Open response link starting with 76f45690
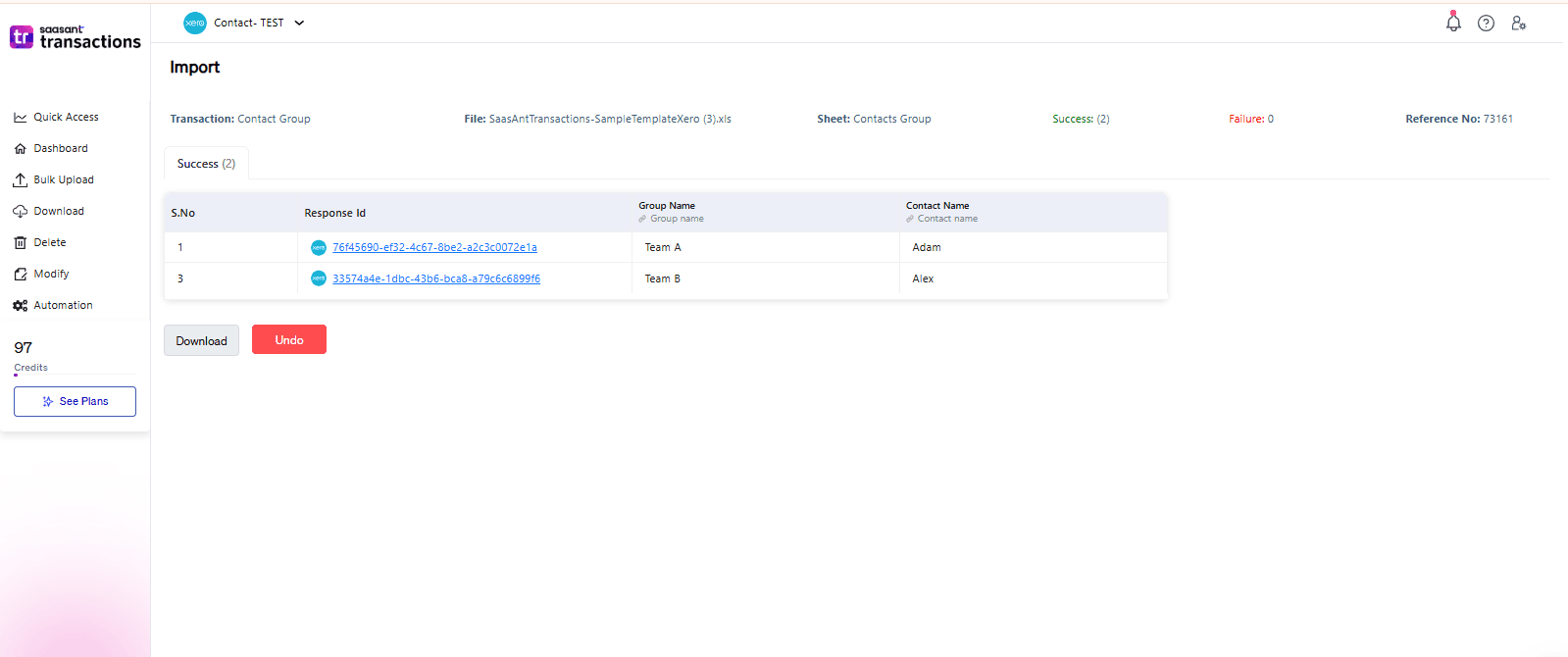The height and width of the screenshot is (657, 1568). 434,248
